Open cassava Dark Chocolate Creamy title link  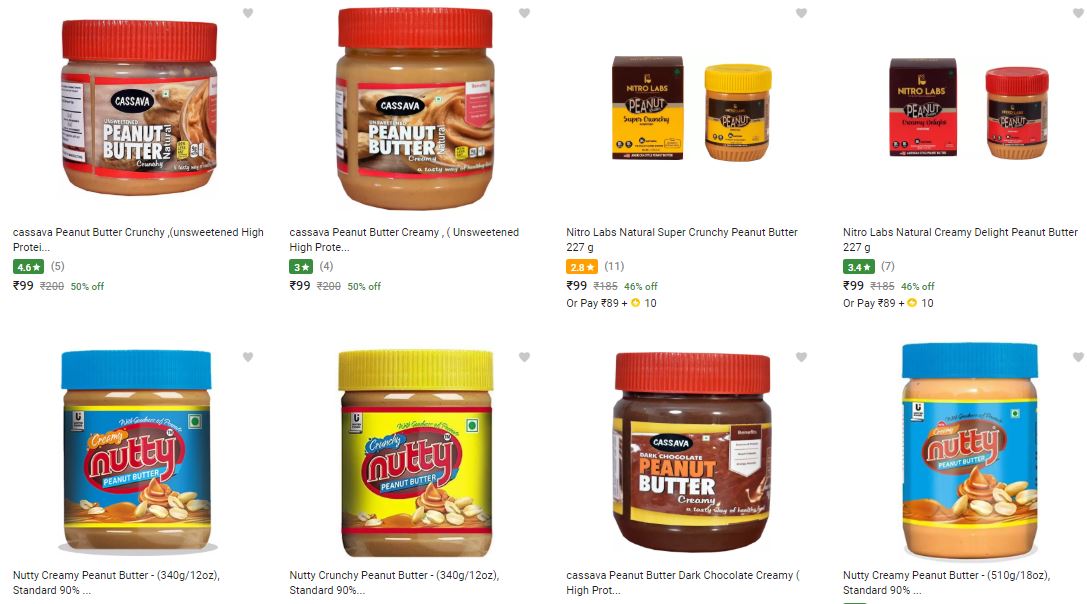point(683,583)
